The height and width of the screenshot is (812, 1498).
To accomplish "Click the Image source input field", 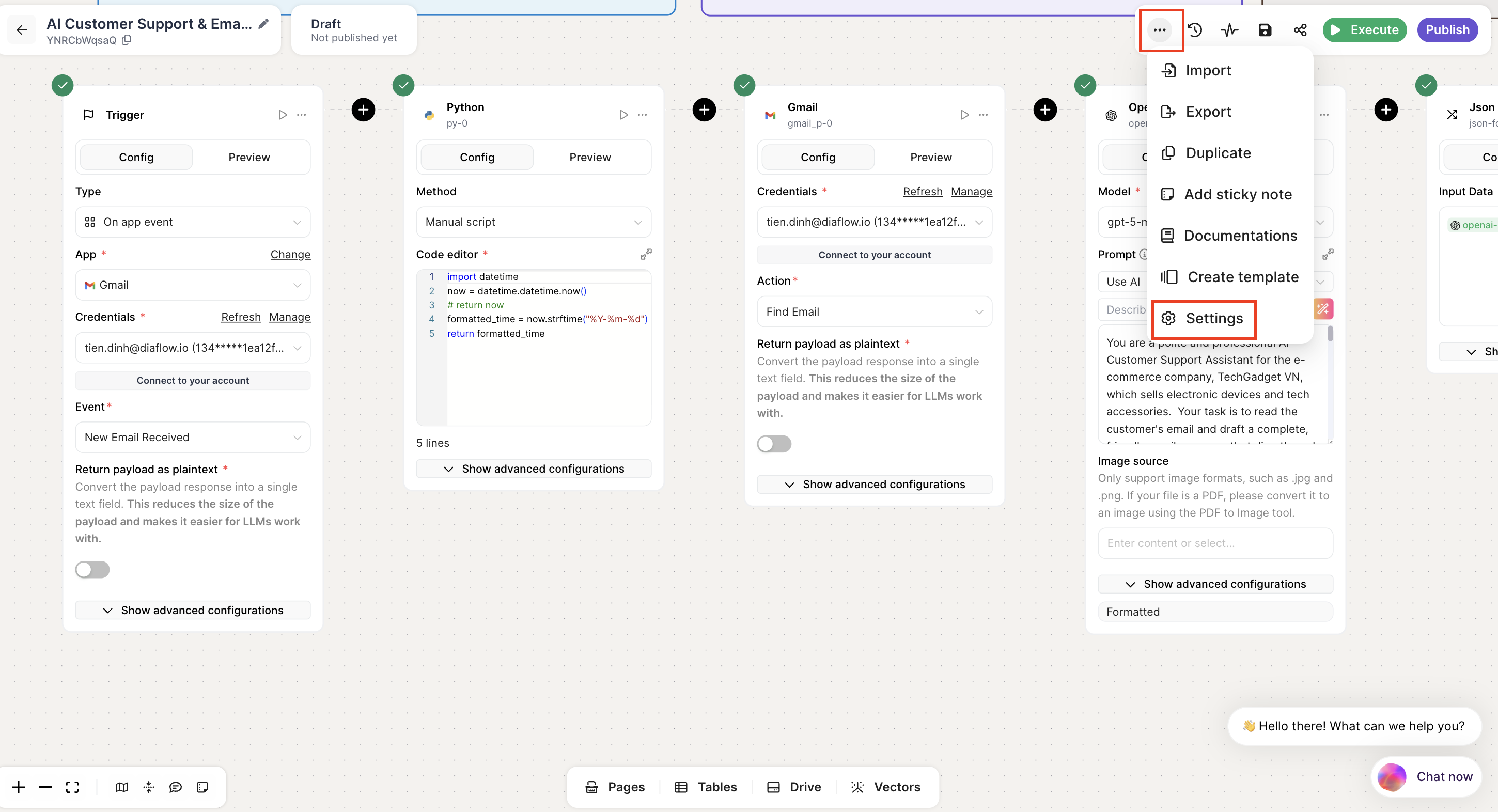I will [x=1215, y=543].
